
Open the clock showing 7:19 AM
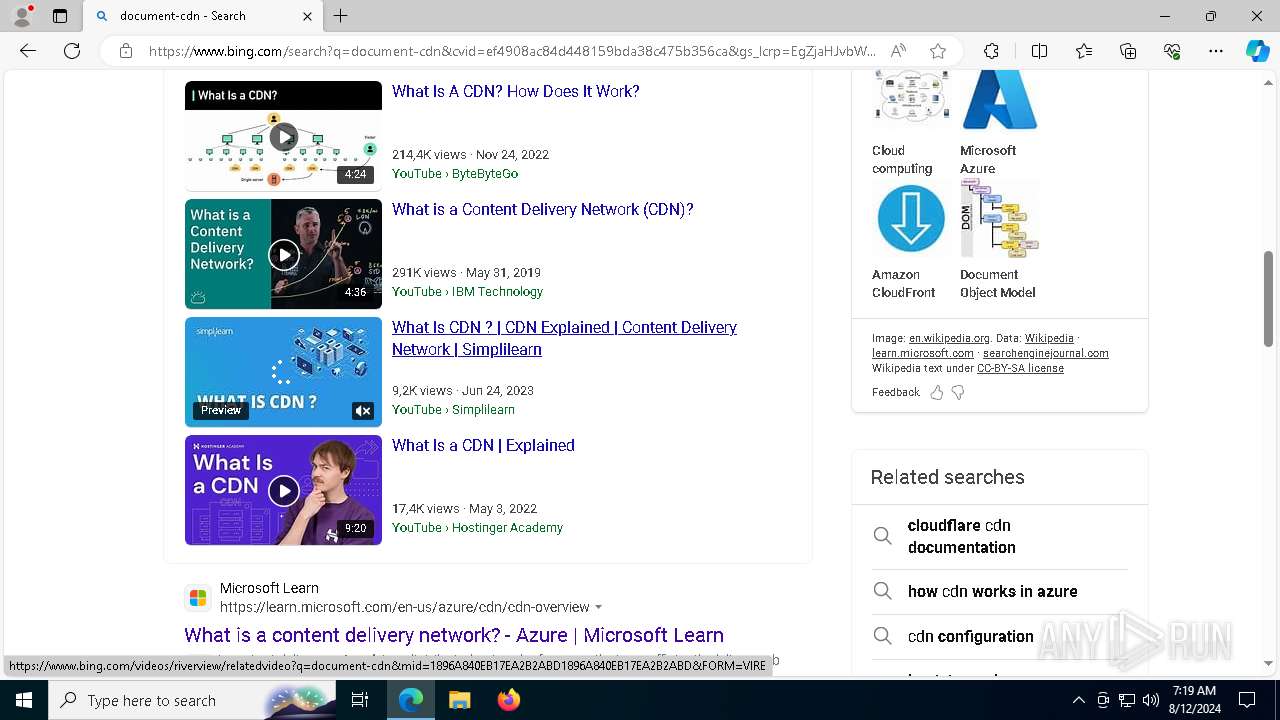(1194, 700)
